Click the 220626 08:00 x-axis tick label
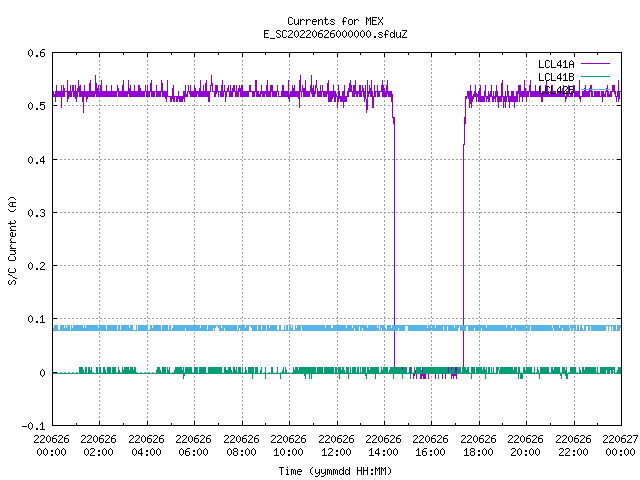The image size is (640, 480). (241, 446)
